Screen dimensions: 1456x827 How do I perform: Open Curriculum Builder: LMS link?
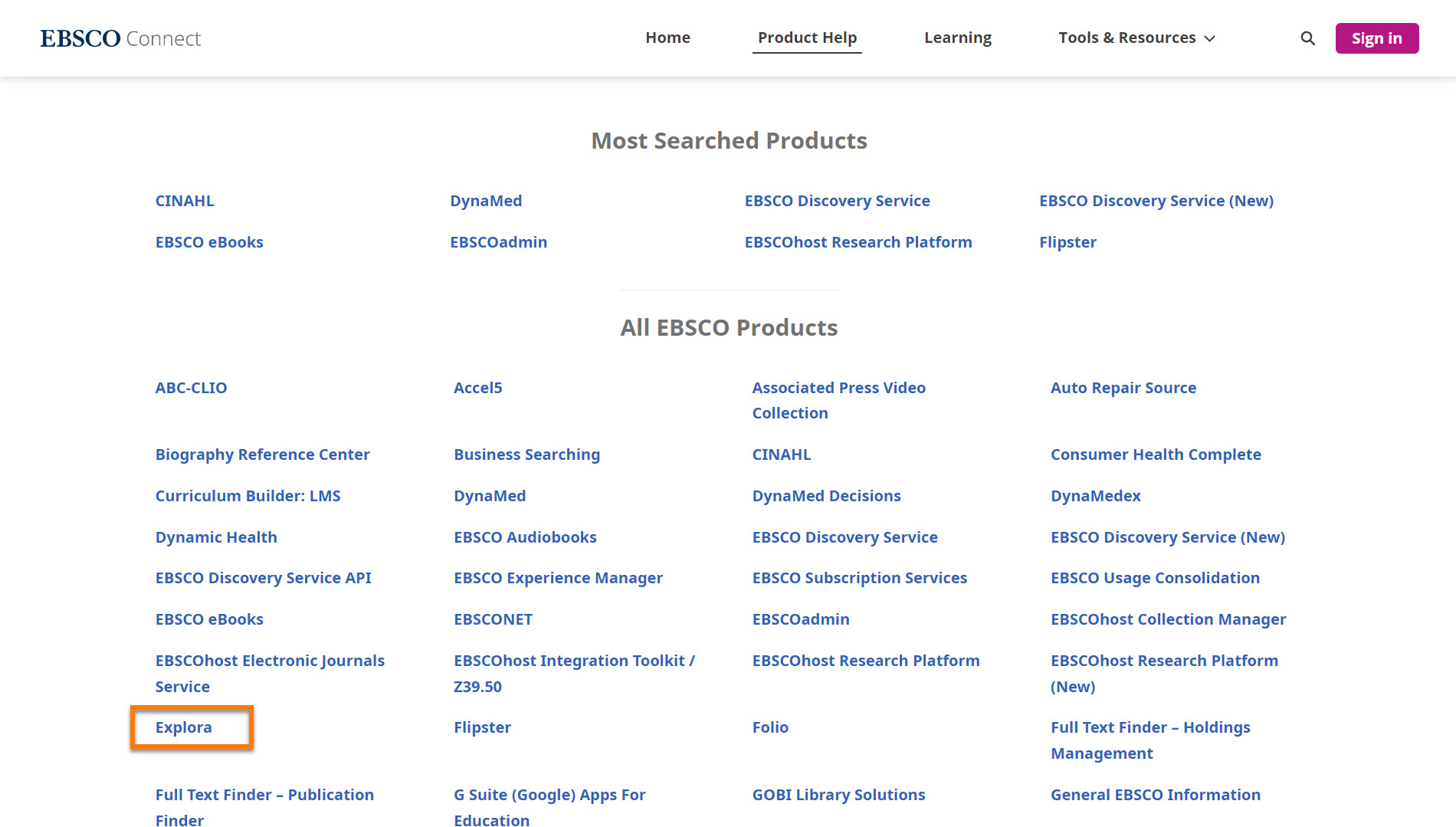click(x=248, y=496)
